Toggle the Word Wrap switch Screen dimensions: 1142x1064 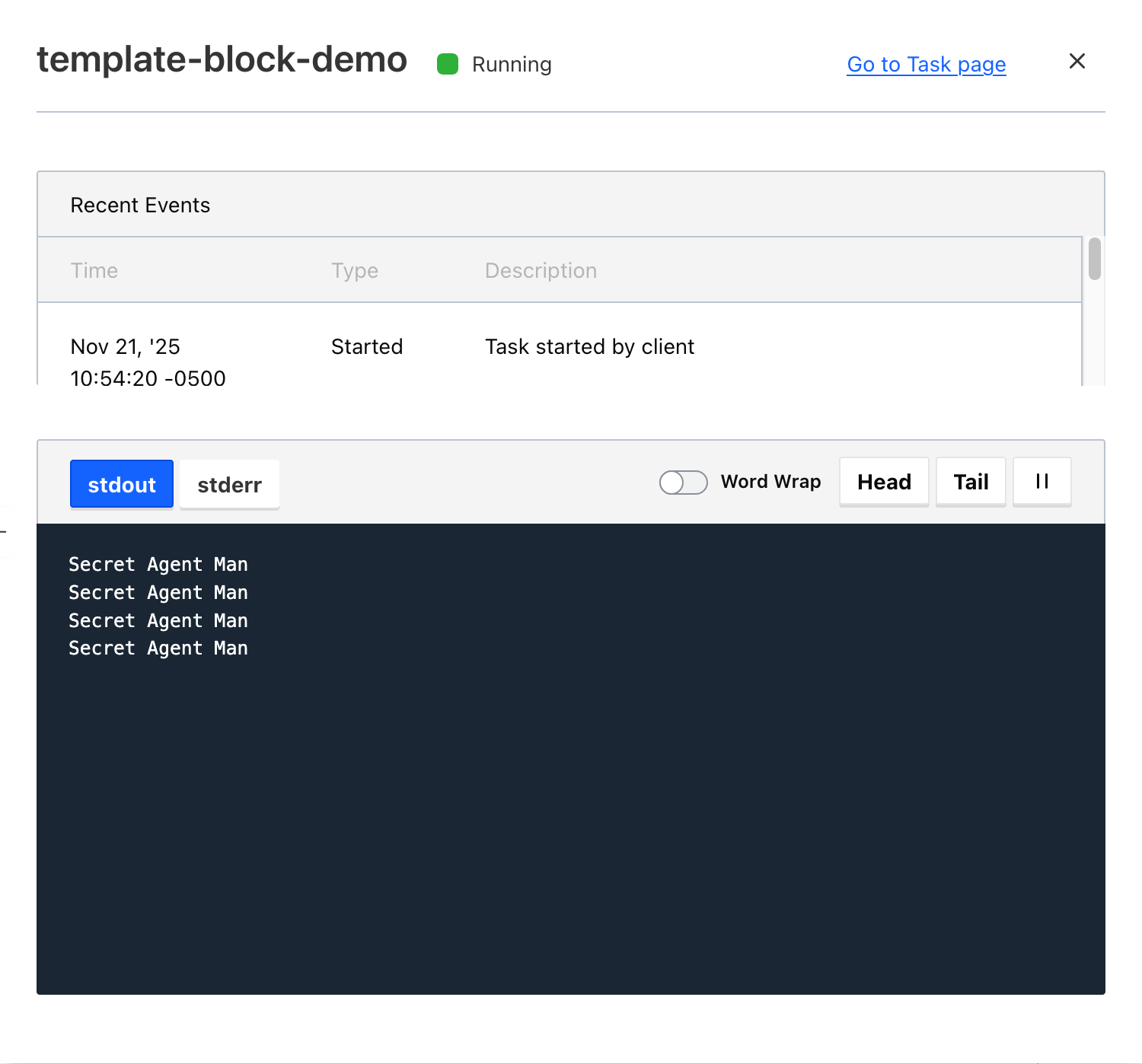[x=683, y=483]
